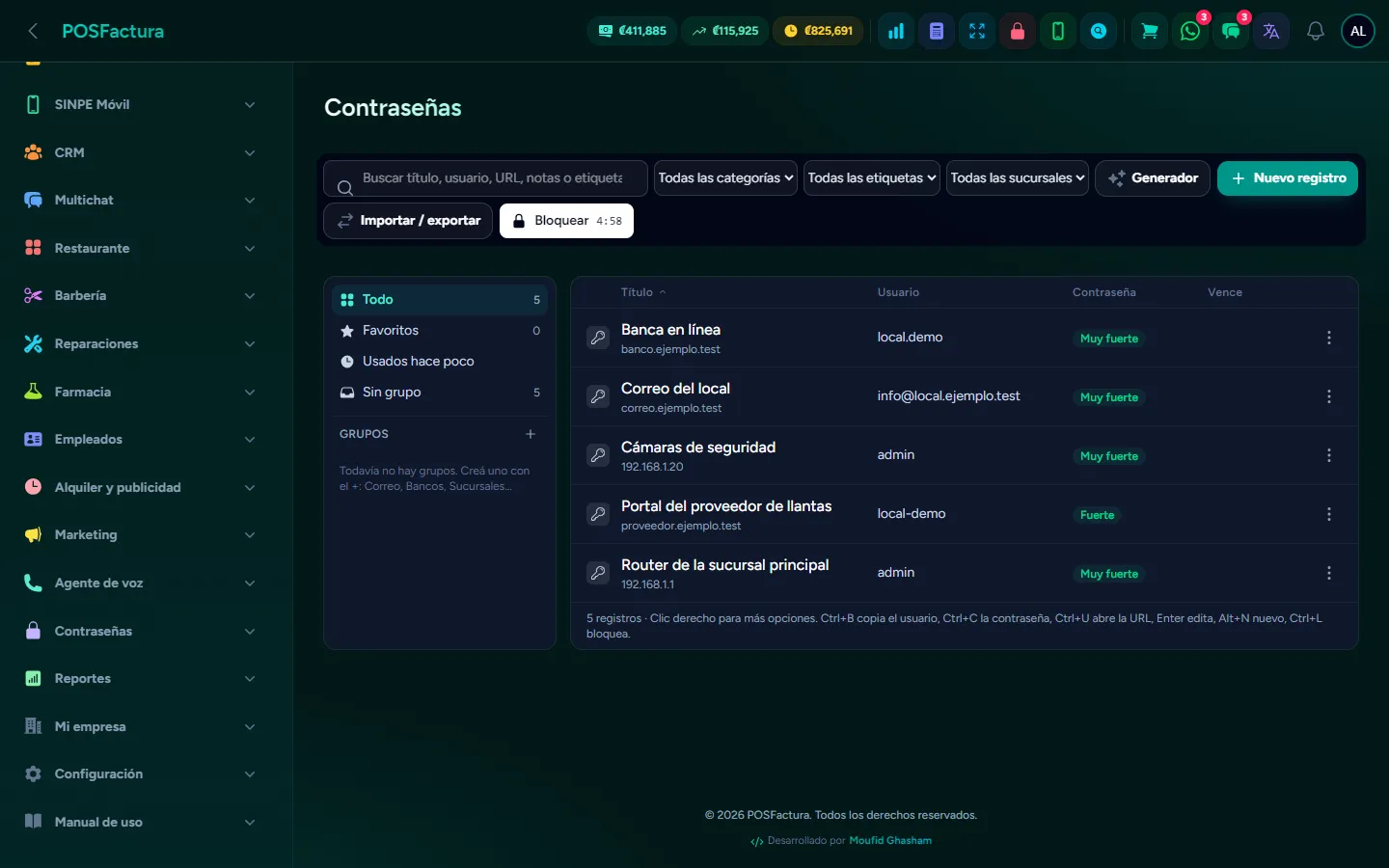1389x868 pixels.
Task: Click the blue search circle icon
Action: point(1099,31)
